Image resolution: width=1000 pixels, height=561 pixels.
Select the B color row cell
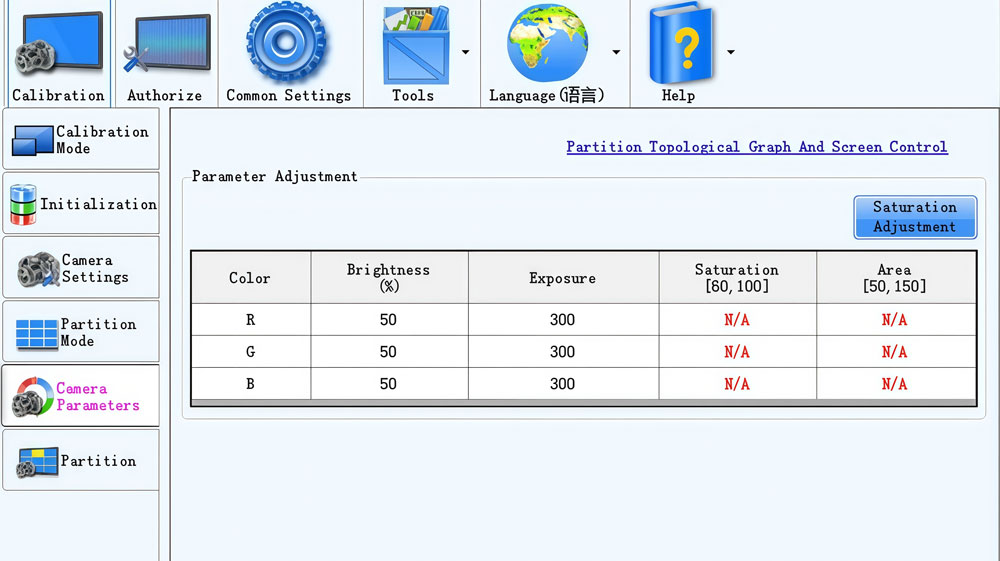251,384
